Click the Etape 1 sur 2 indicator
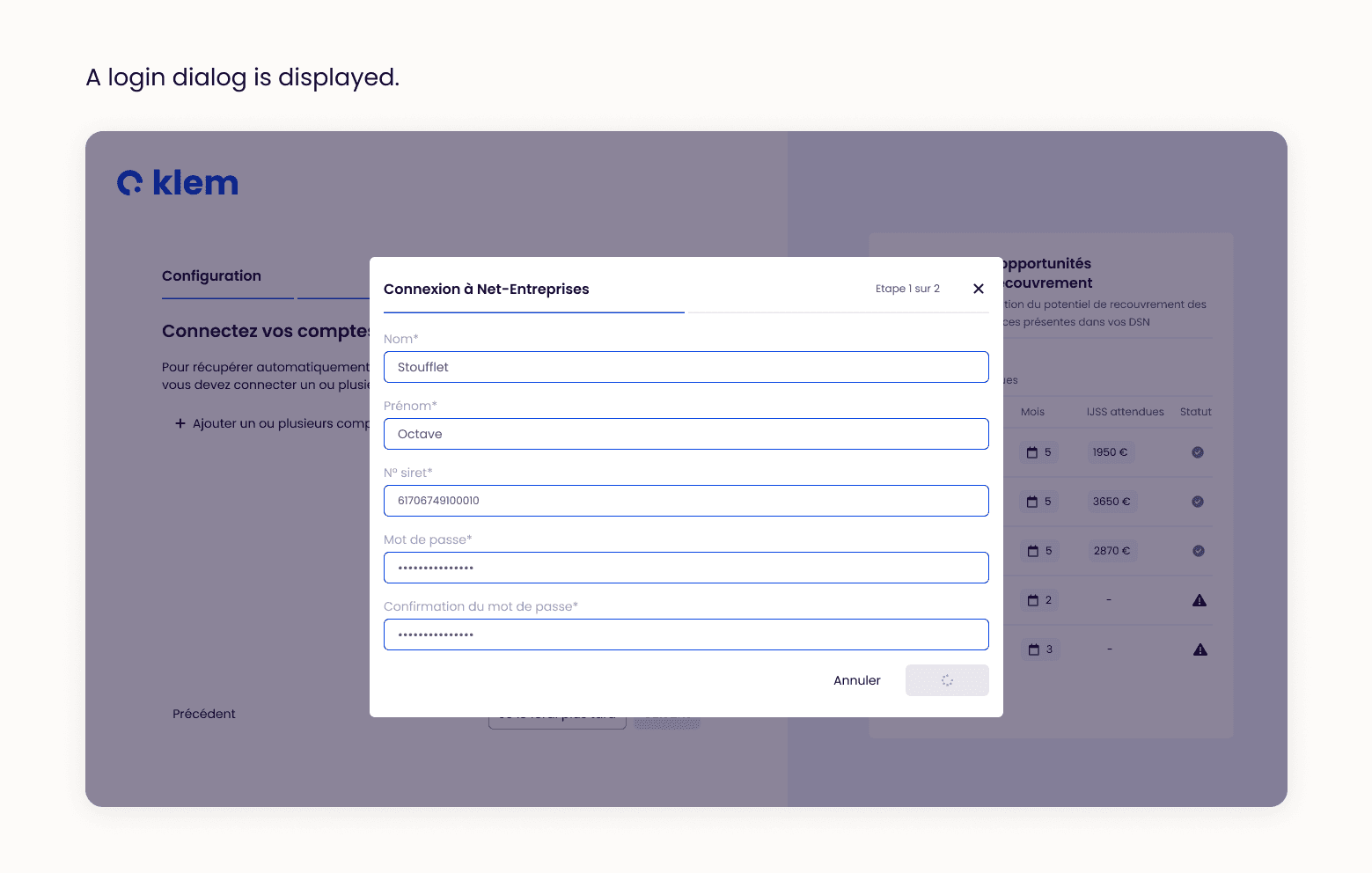Viewport: 1372px width, 873px height. [x=907, y=289]
